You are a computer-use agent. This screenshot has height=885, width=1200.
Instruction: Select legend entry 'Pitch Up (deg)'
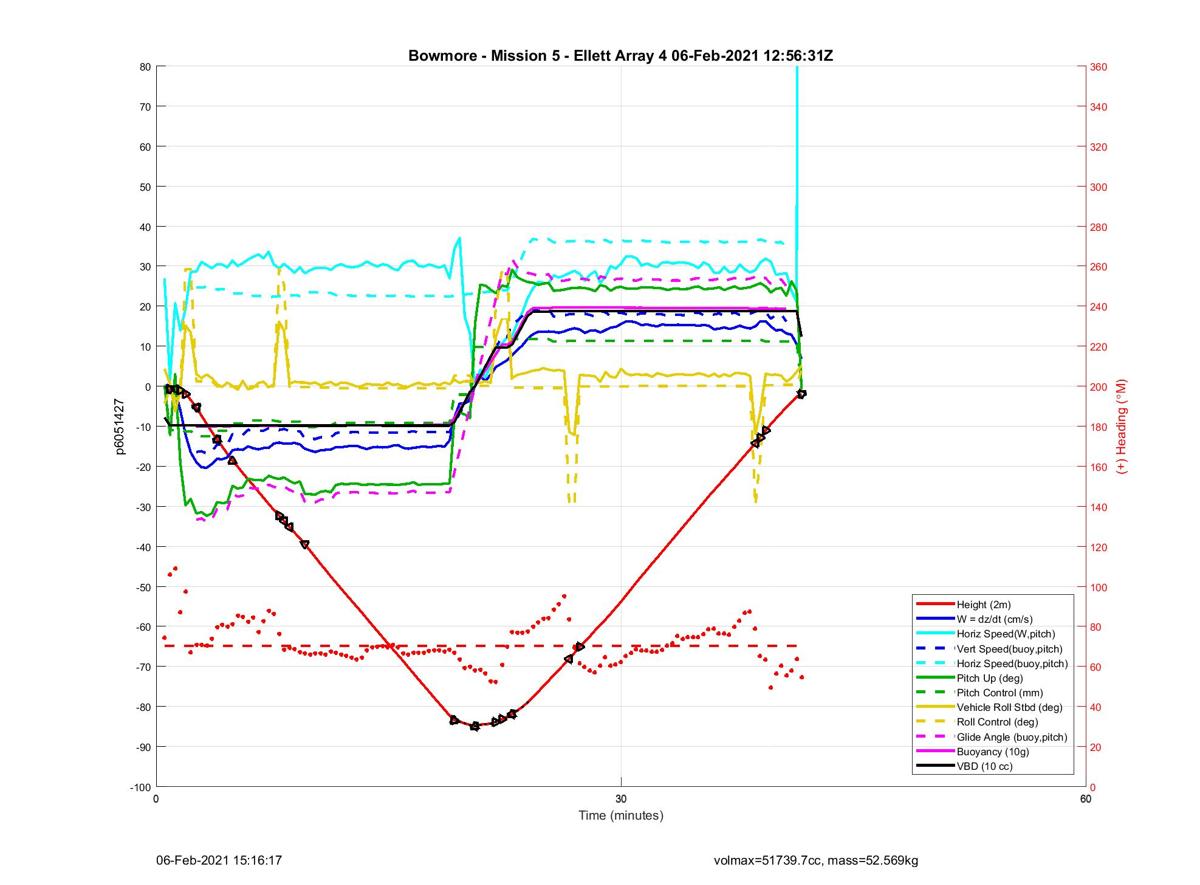click(x=991, y=678)
